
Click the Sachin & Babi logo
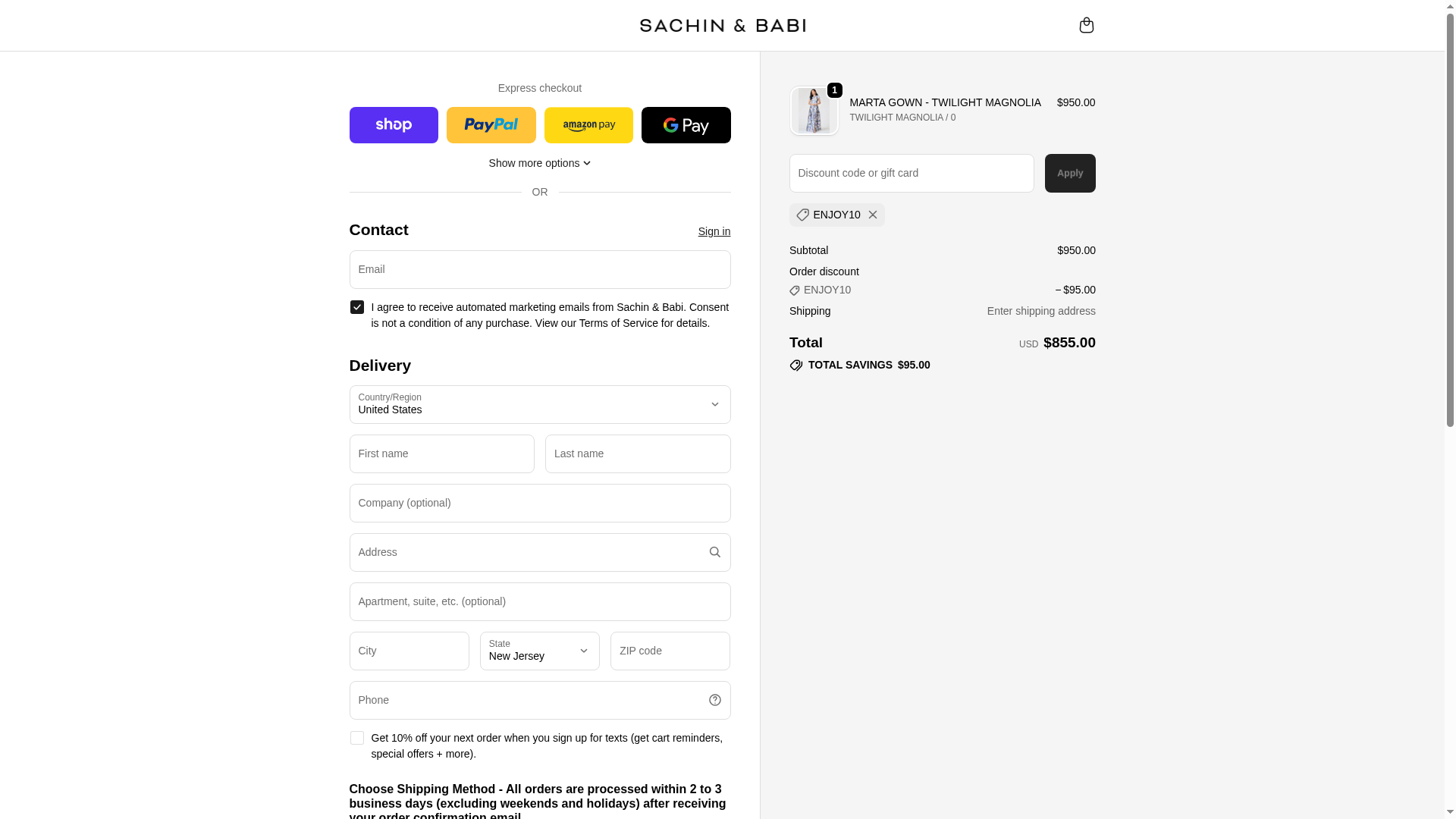point(722,26)
